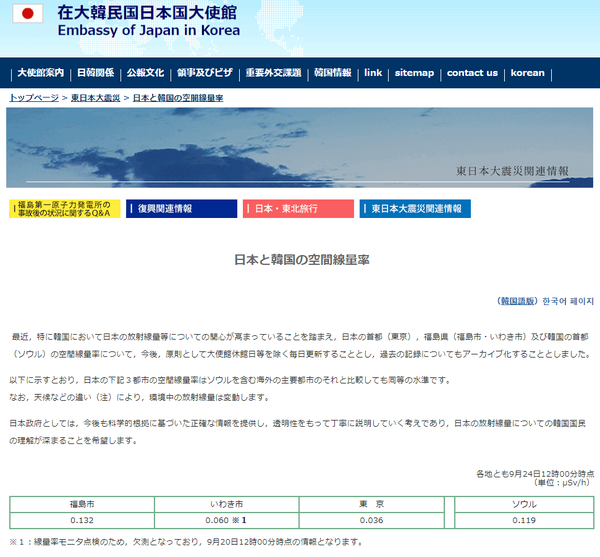
Task: Open the 重要外交課題 menu item
Action: coord(273,73)
